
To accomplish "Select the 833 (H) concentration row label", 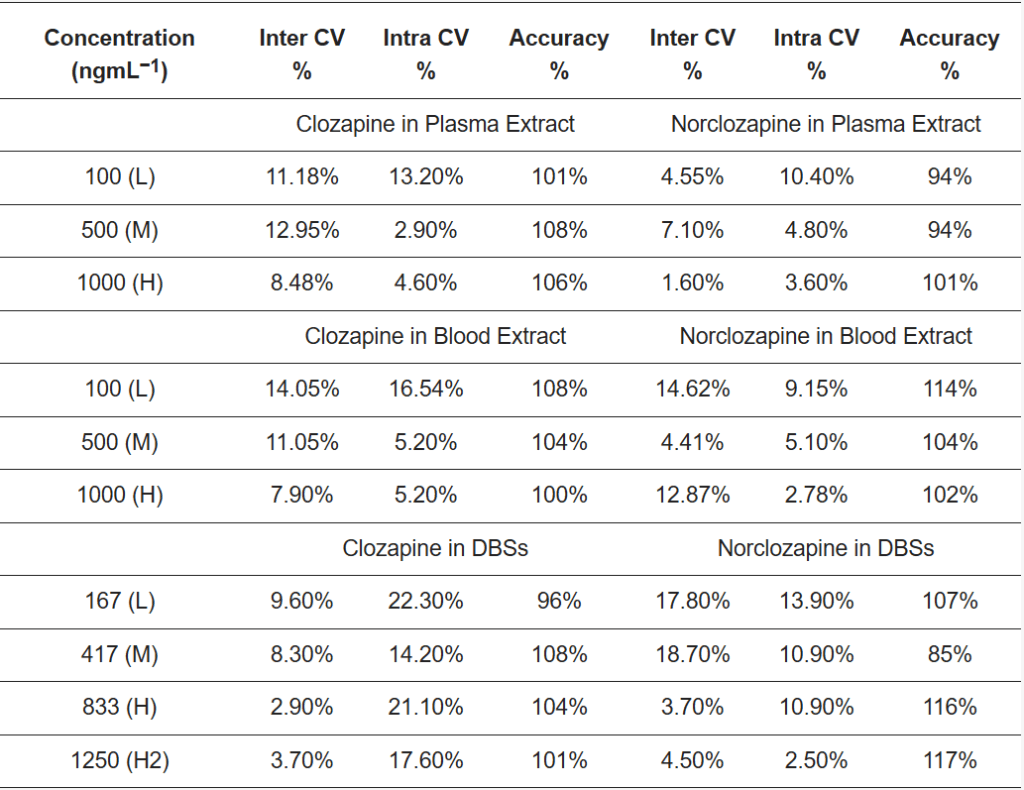I will [x=119, y=707].
